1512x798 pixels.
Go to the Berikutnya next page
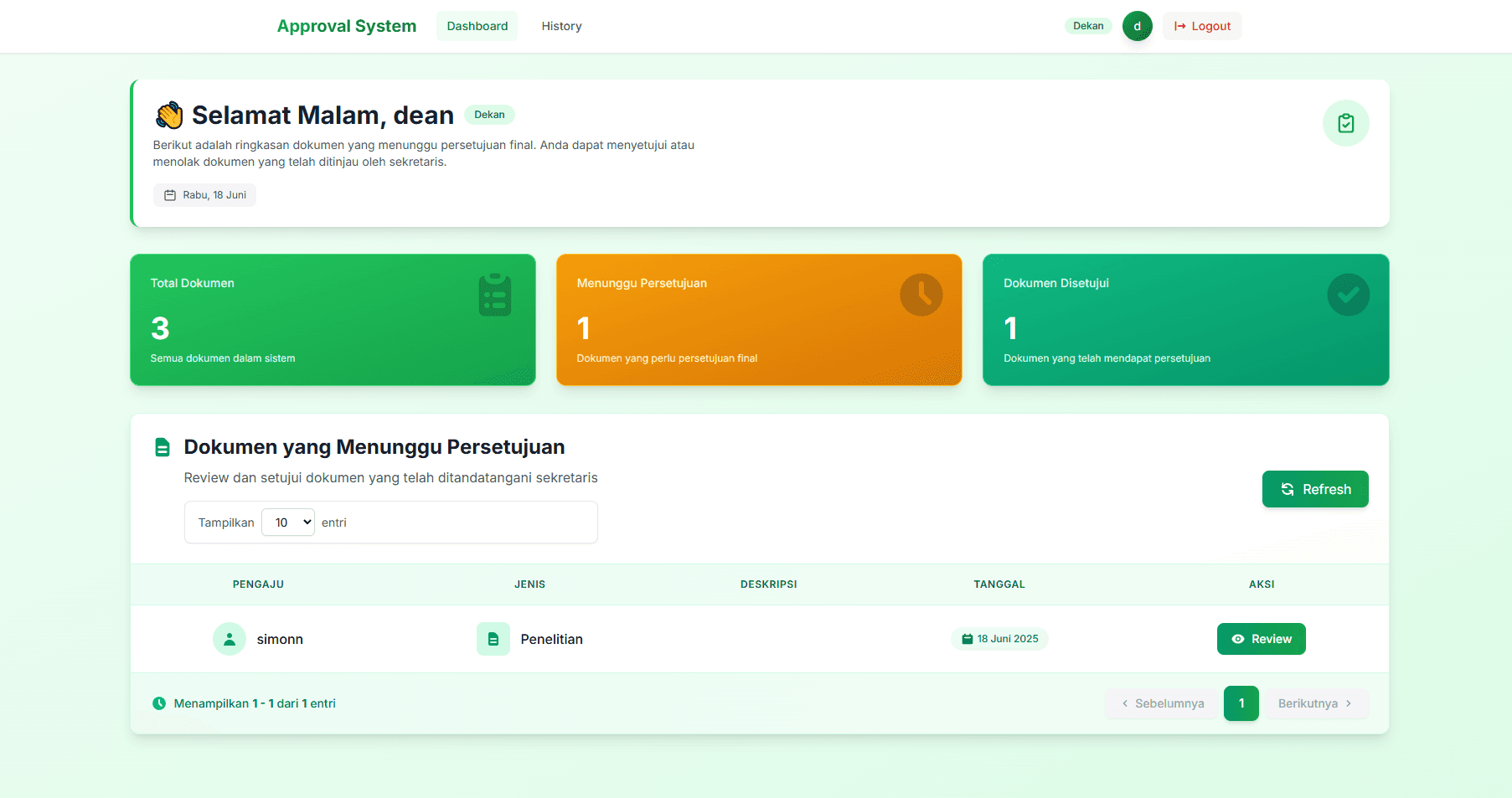point(1316,703)
